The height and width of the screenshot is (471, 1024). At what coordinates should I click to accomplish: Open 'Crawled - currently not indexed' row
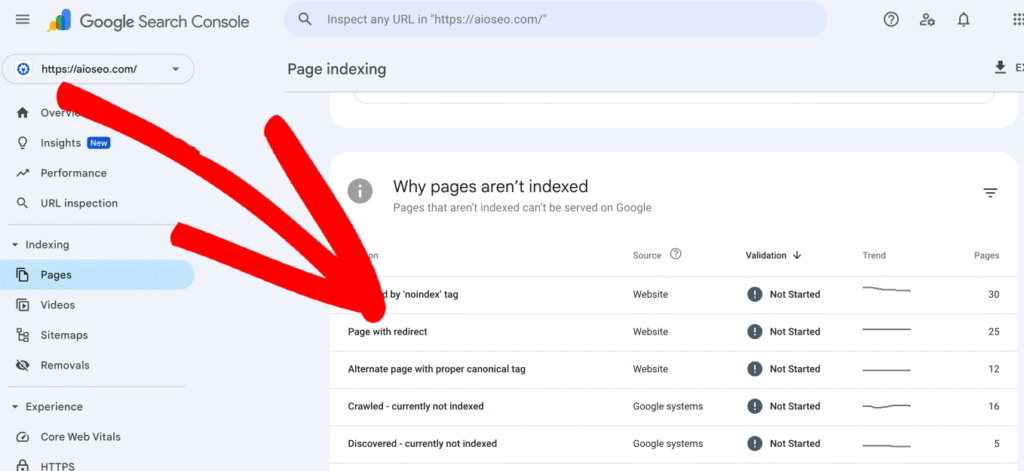coord(415,407)
